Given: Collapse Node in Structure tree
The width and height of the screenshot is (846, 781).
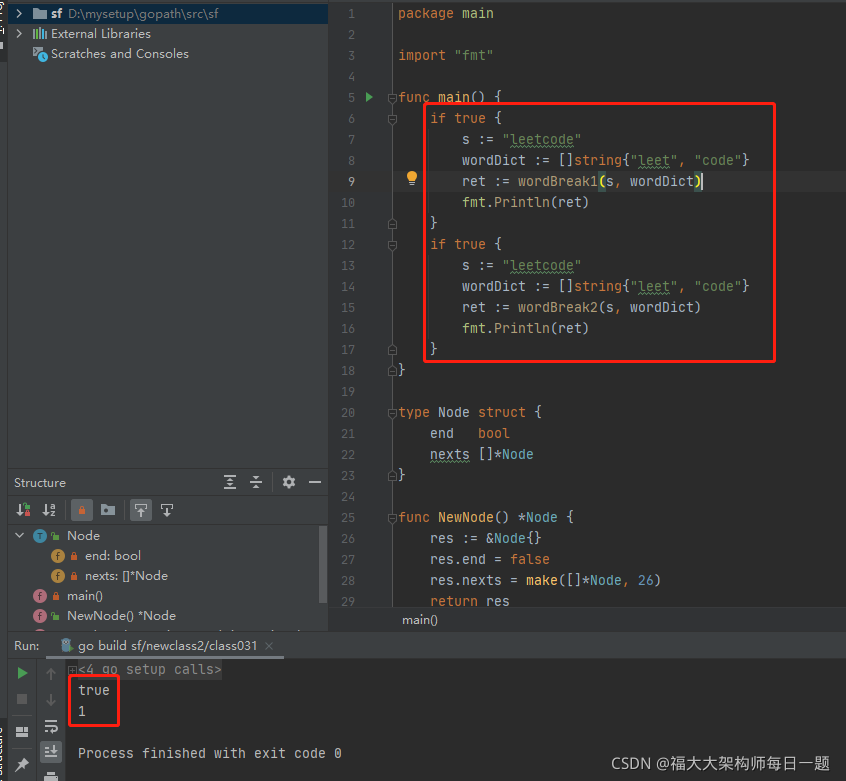Looking at the screenshot, I should [x=20, y=536].
